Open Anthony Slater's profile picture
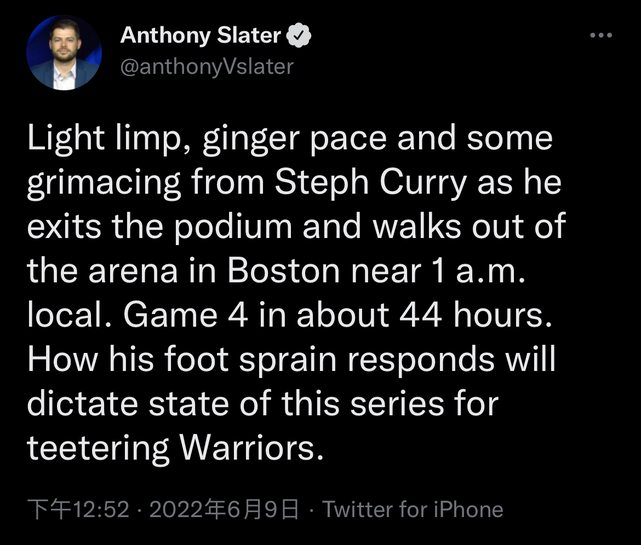641x545 pixels. [63, 53]
